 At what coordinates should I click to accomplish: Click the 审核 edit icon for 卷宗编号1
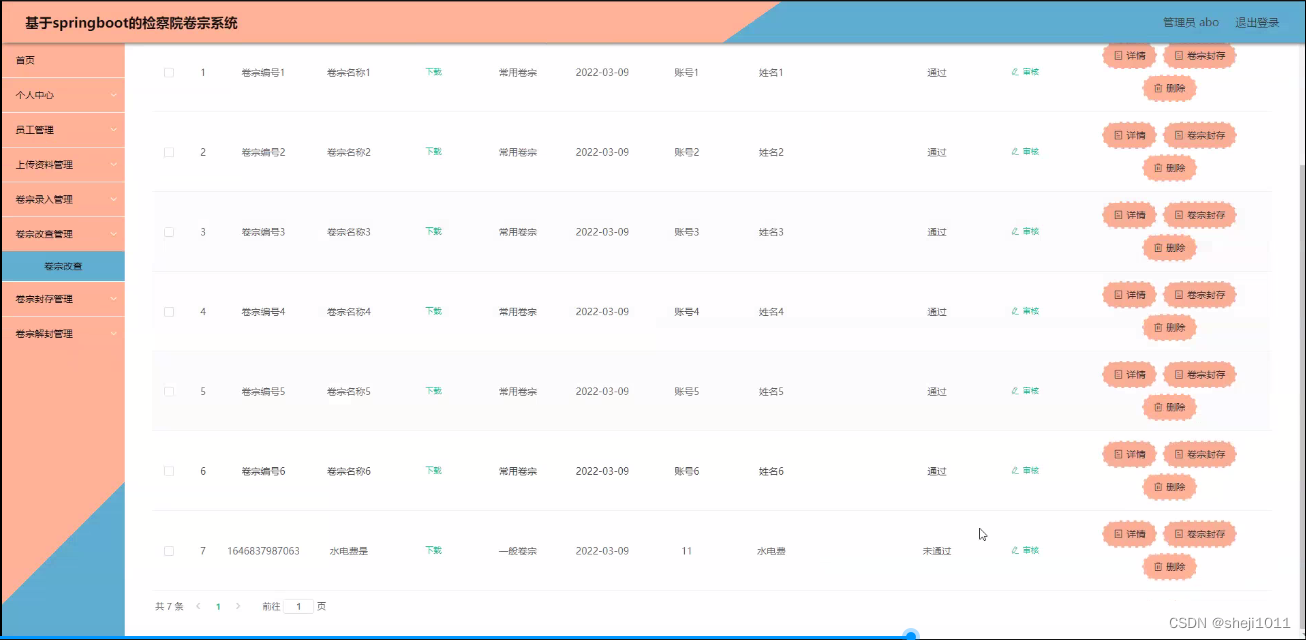pos(1023,71)
